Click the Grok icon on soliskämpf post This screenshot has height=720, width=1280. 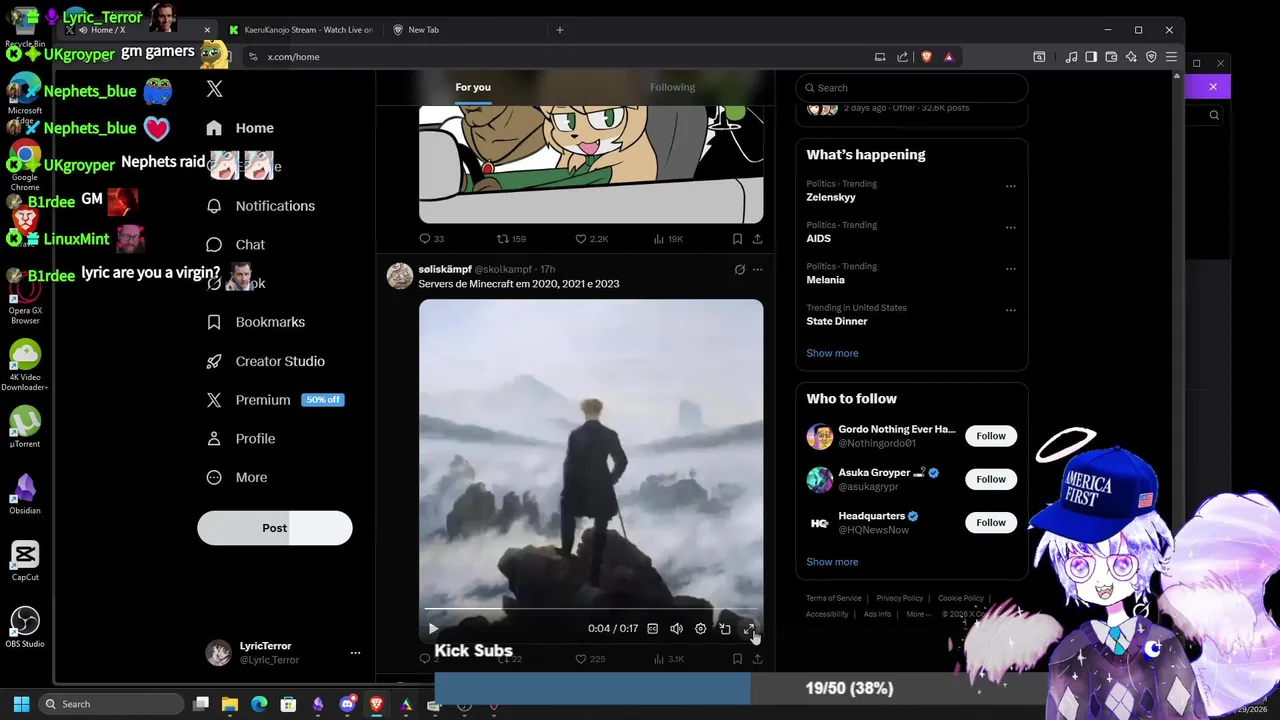coord(739,270)
